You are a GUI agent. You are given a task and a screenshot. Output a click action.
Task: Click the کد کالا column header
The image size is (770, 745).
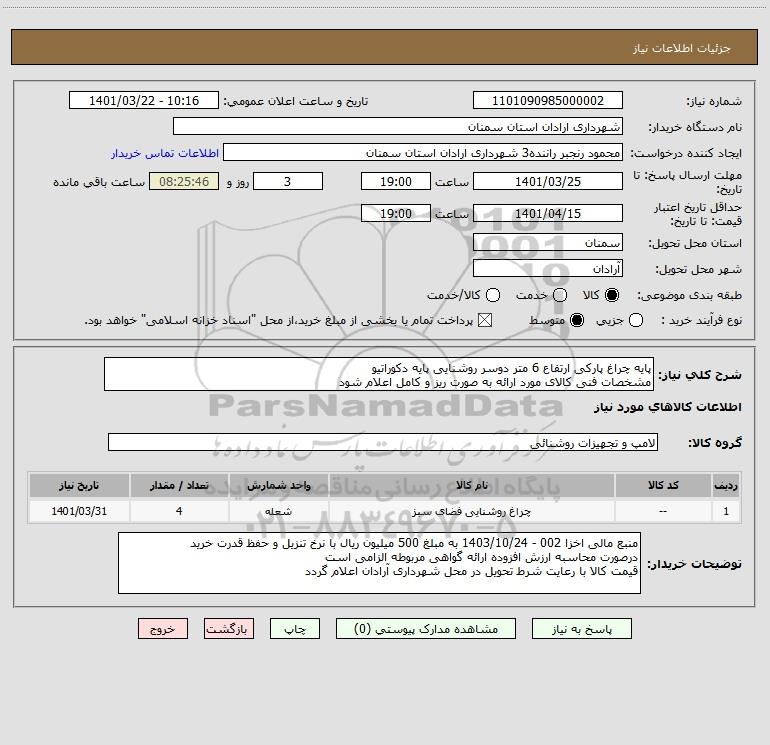coord(663,485)
